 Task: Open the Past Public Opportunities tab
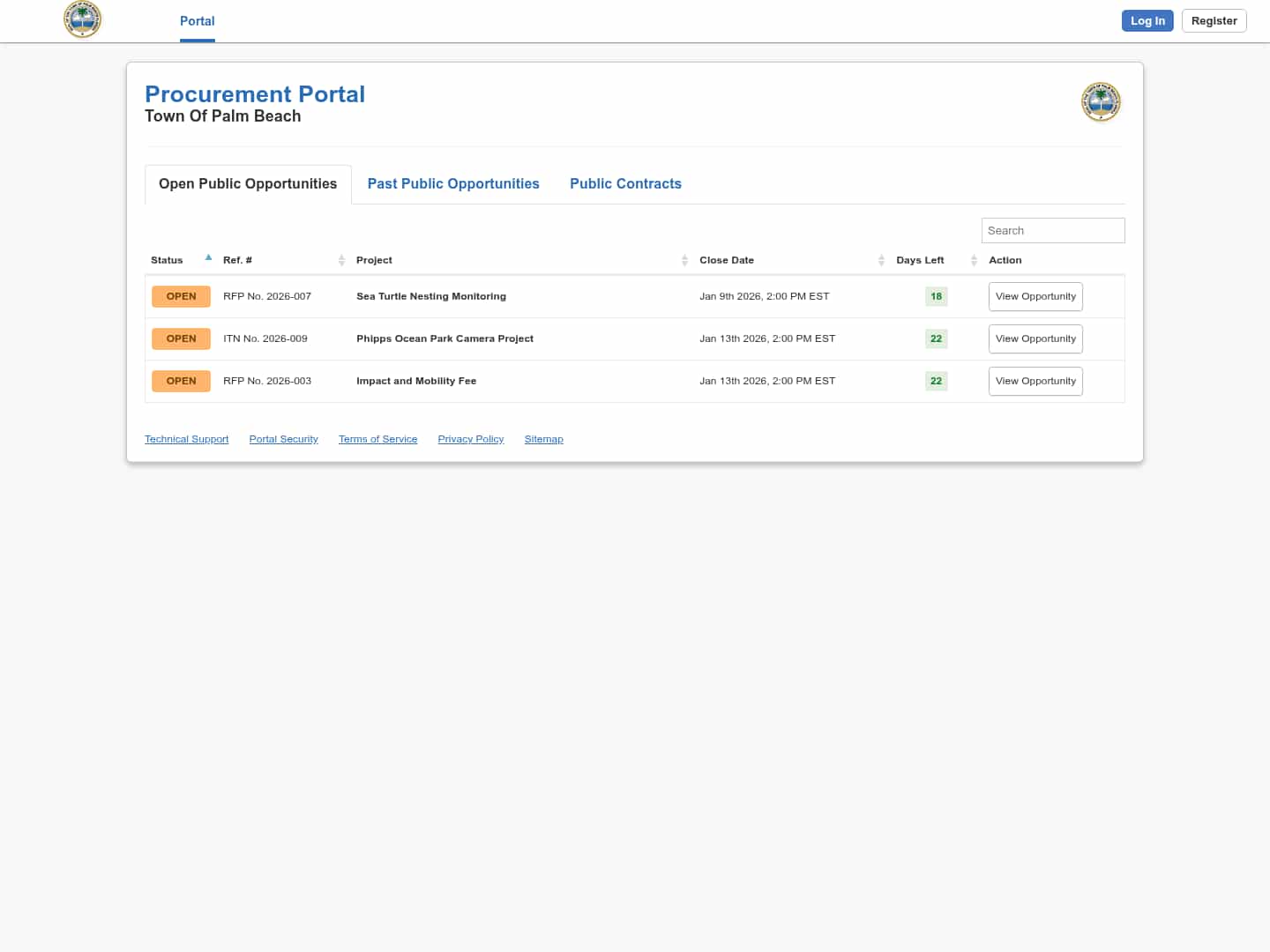pos(453,183)
